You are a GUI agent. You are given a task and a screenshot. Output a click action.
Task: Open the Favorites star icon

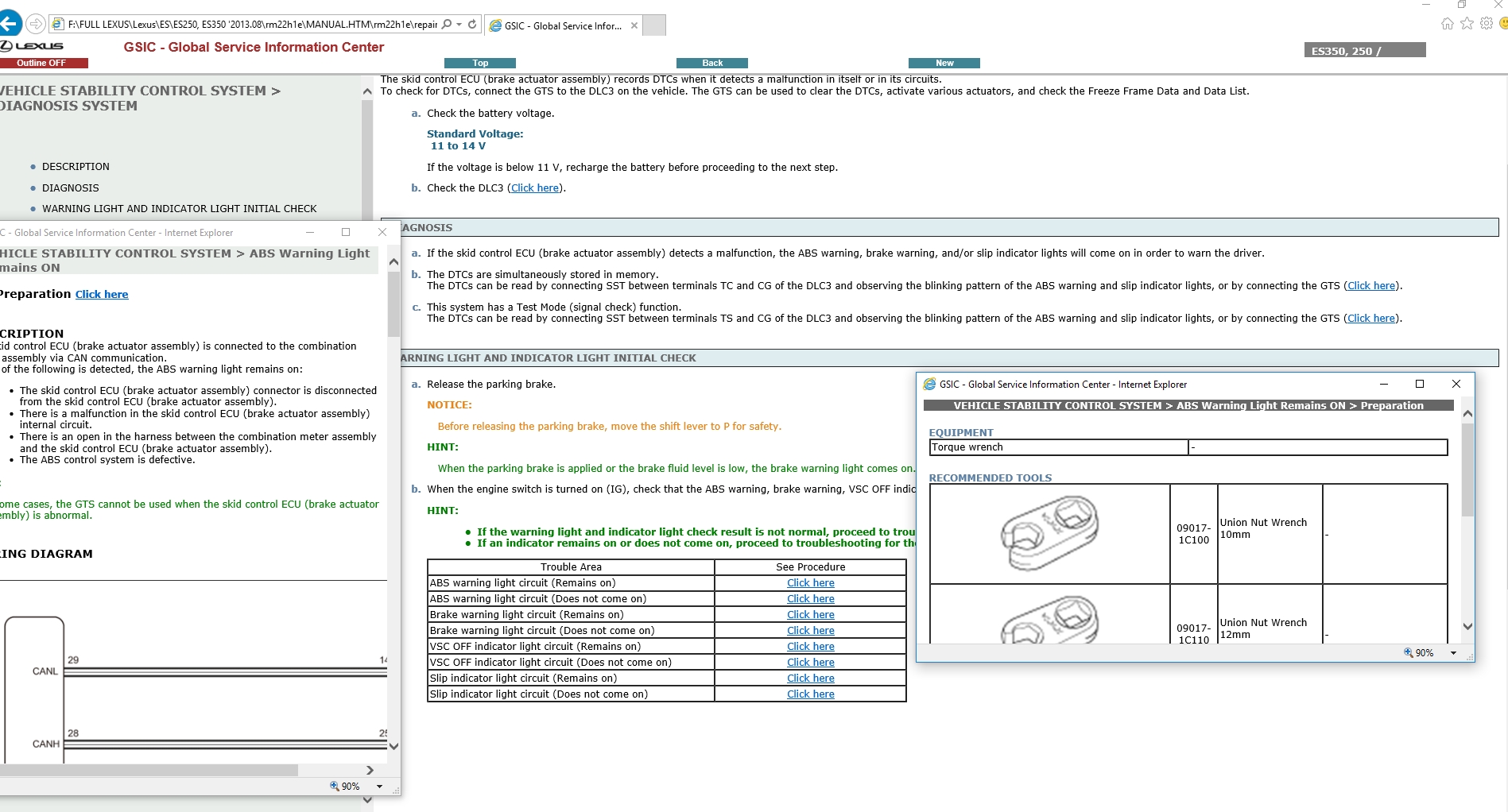tap(1467, 24)
